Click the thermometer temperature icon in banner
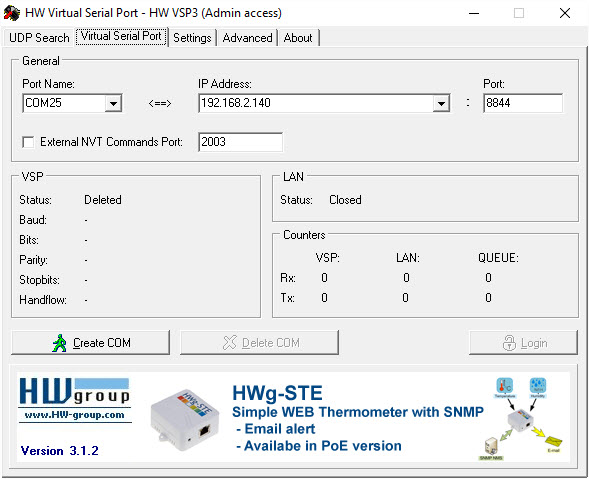 tap(504, 386)
